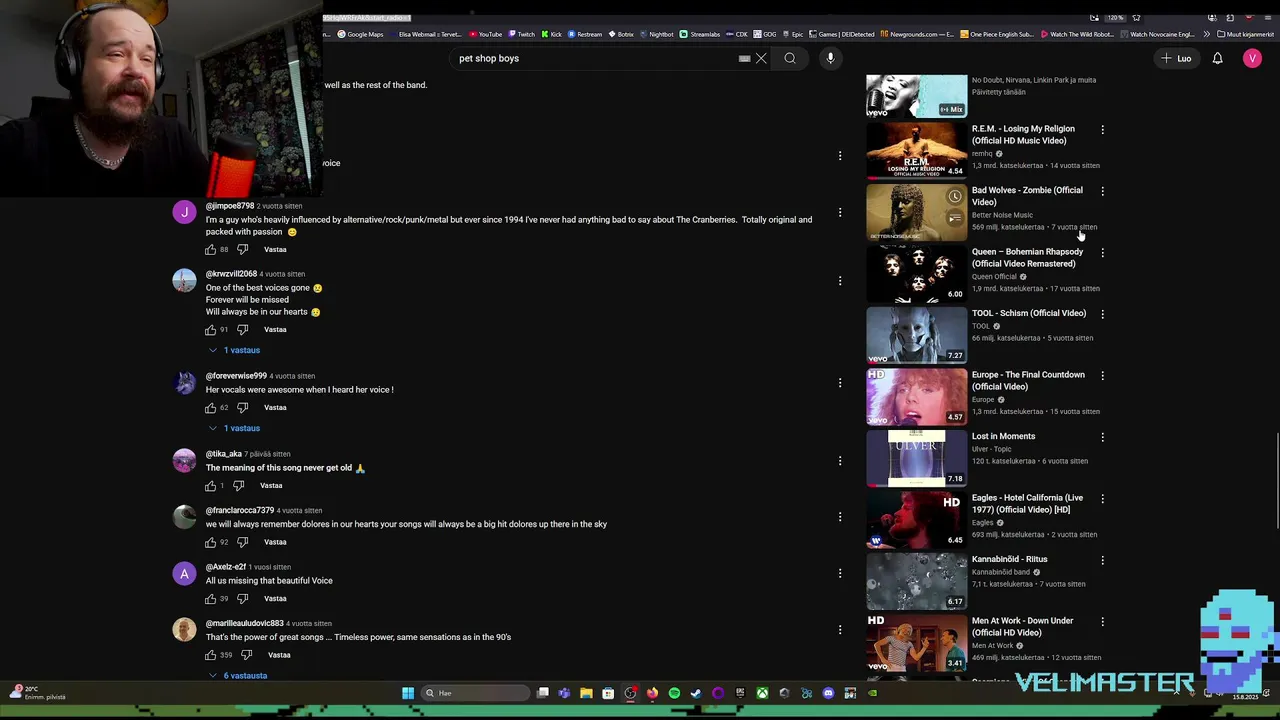Viewport: 1280px width, 720px height.
Task: Dislike the comment by @foreverwise999
Action: tap(242, 407)
